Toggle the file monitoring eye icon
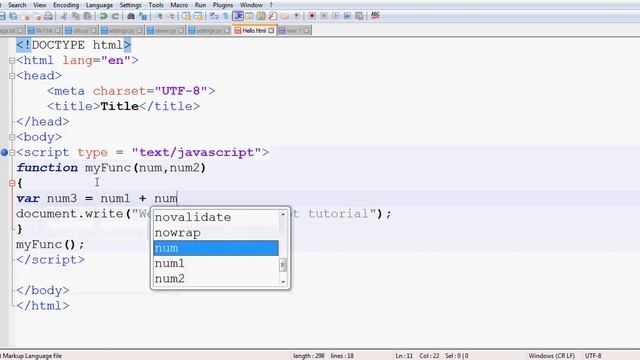 pos(297,16)
